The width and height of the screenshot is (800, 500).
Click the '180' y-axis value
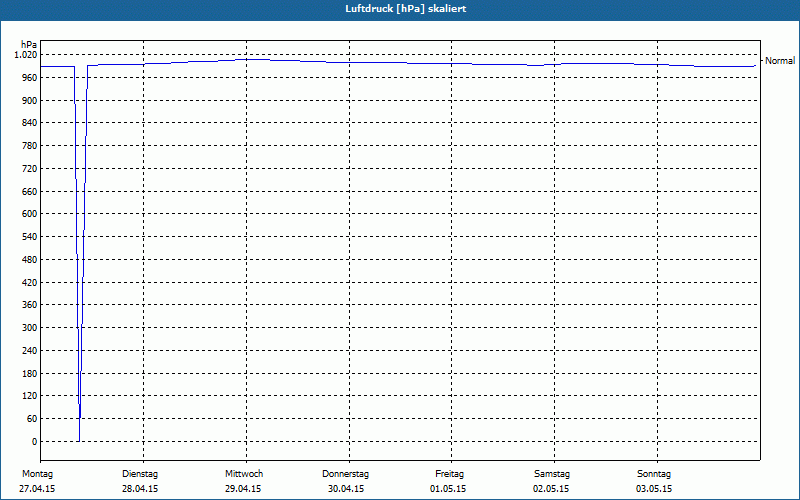pyautogui.click(x=31, y=373)
